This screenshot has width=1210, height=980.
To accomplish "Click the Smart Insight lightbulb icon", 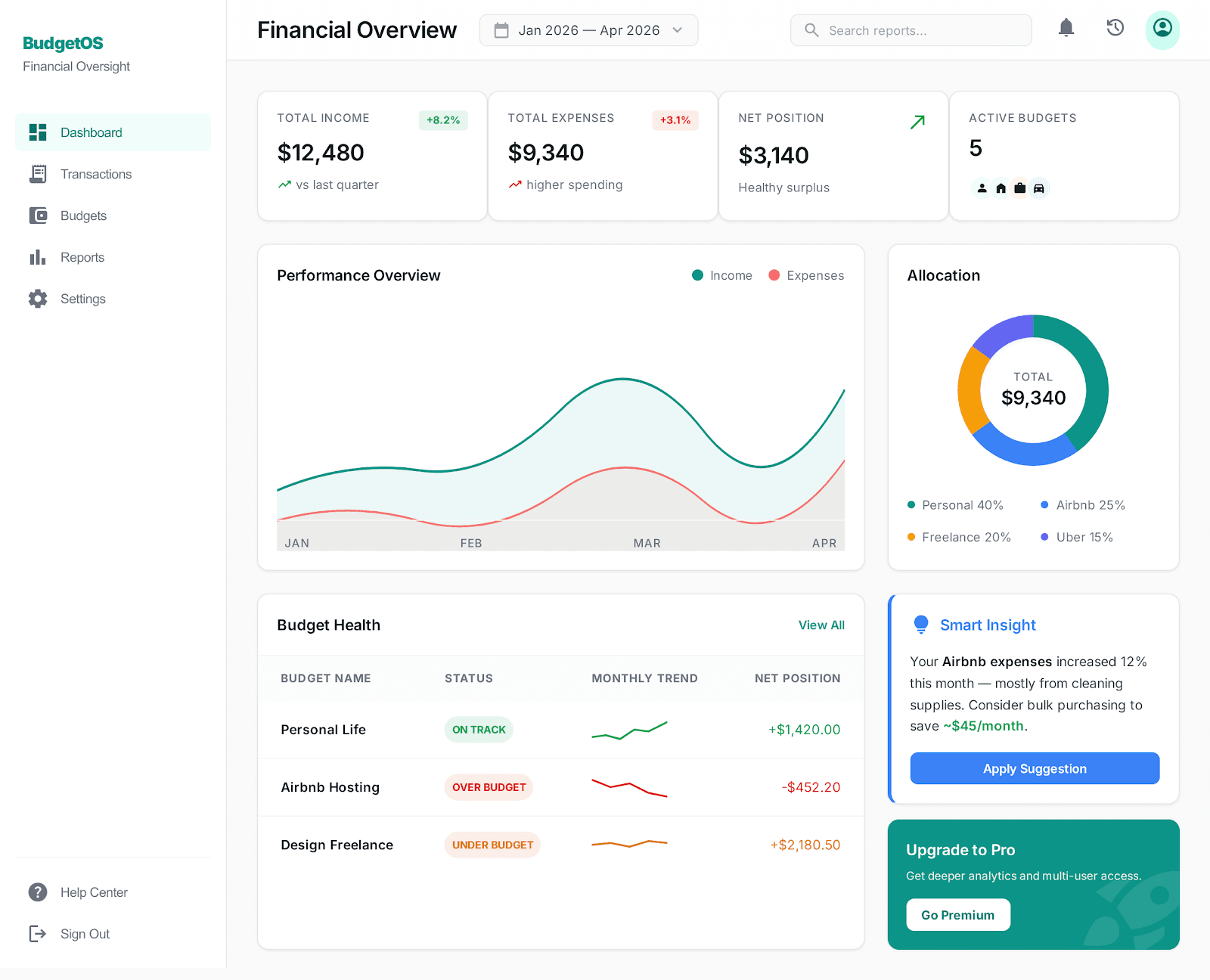I will [920, 625].
